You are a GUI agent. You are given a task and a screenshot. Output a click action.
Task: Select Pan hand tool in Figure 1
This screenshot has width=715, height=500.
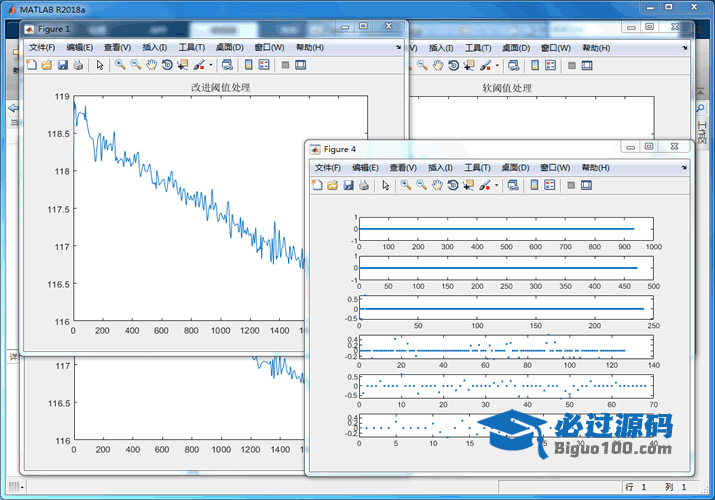pos(151,65)
